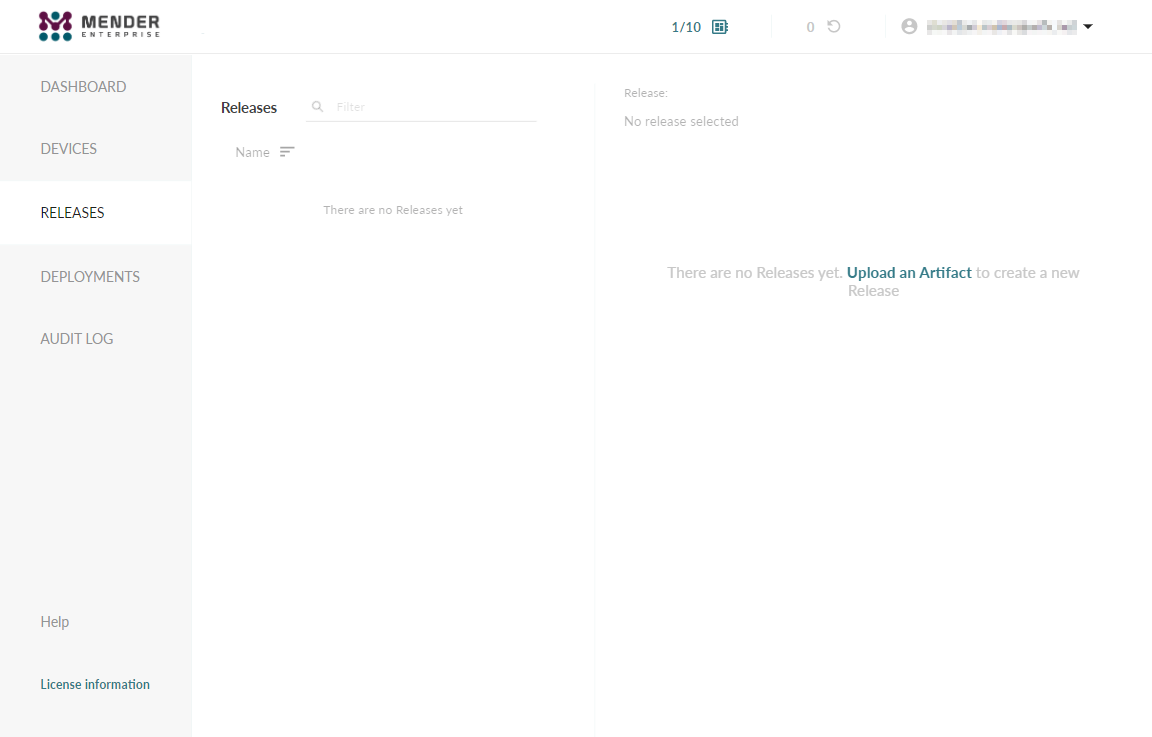Click the 0 deployments counter

pos(810,27)
